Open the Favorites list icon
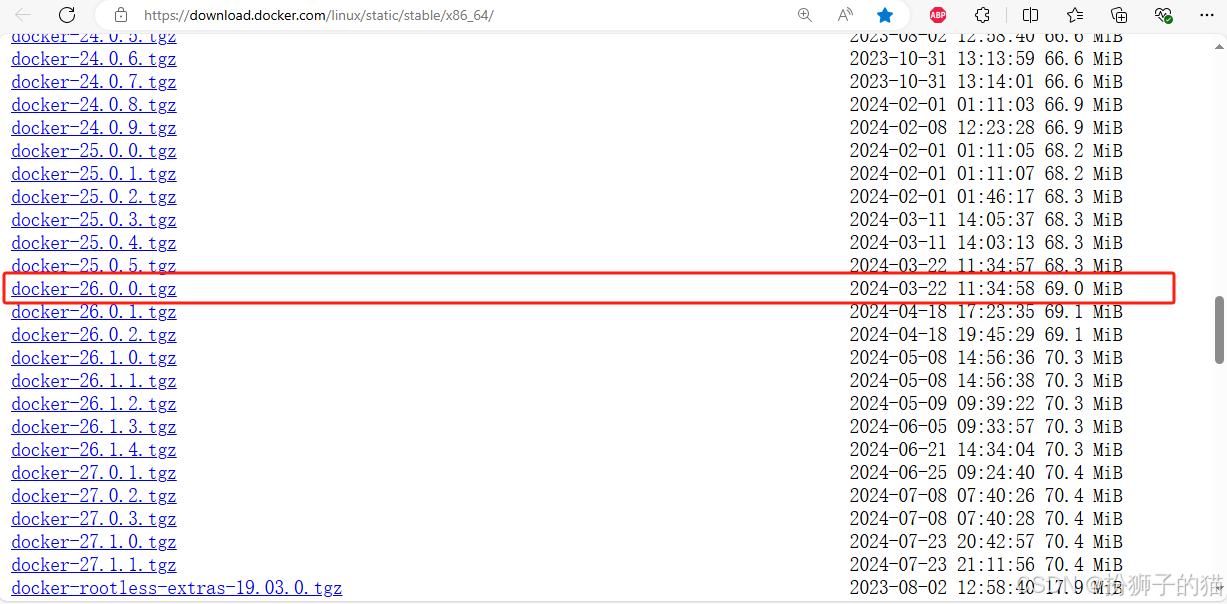The image size is (1227, 604). click(x=1075, y=15)
